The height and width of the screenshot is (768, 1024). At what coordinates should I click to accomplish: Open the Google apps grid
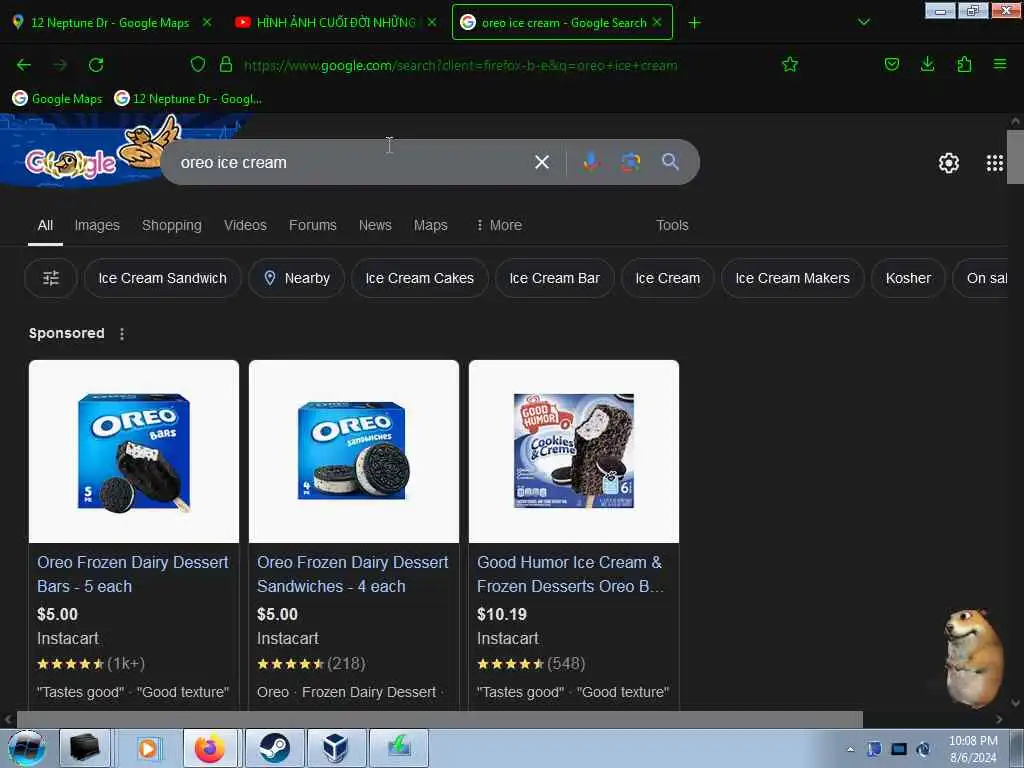[x=994, y=163]
